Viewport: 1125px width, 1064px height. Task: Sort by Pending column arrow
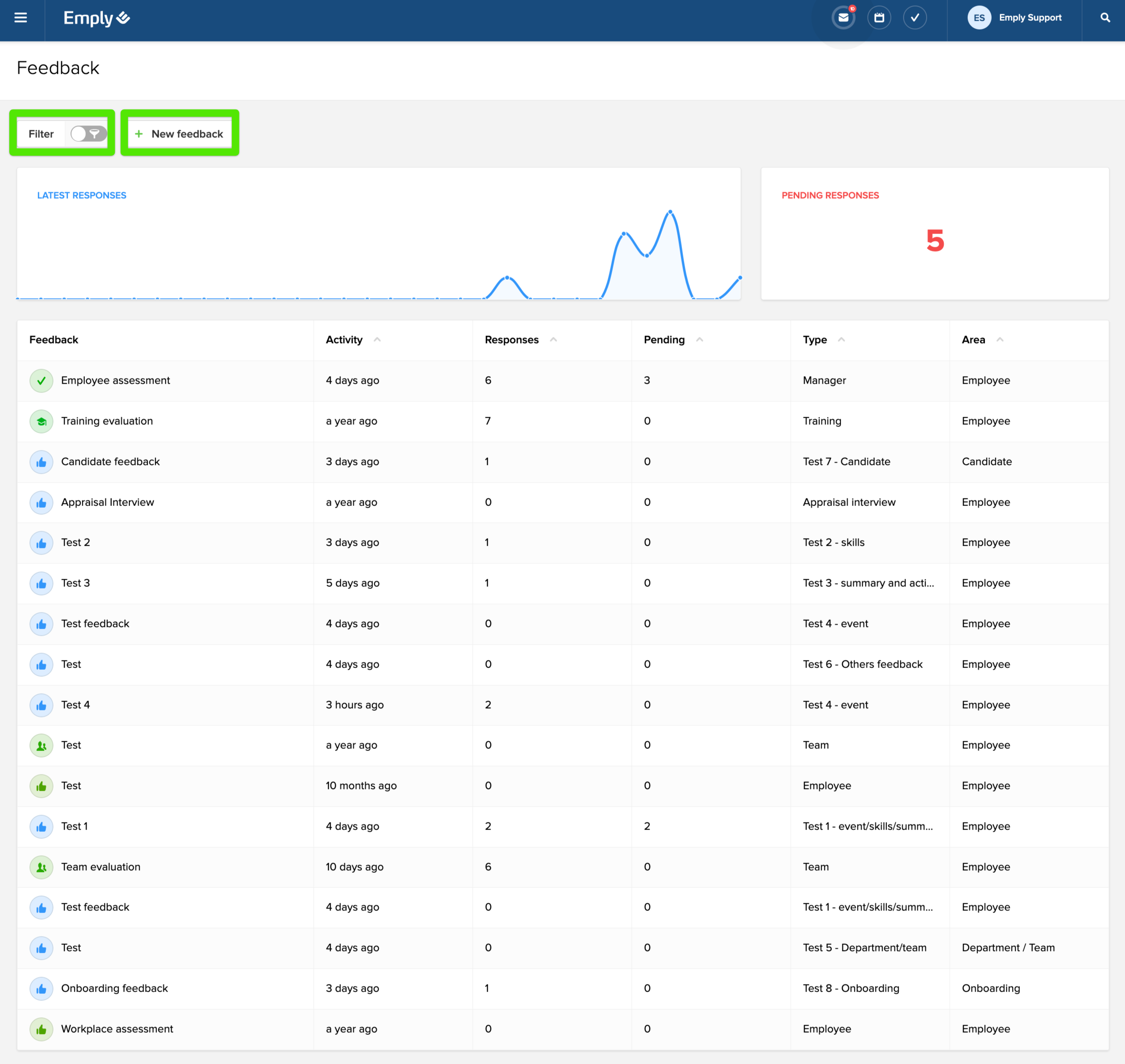pos(700,340)
